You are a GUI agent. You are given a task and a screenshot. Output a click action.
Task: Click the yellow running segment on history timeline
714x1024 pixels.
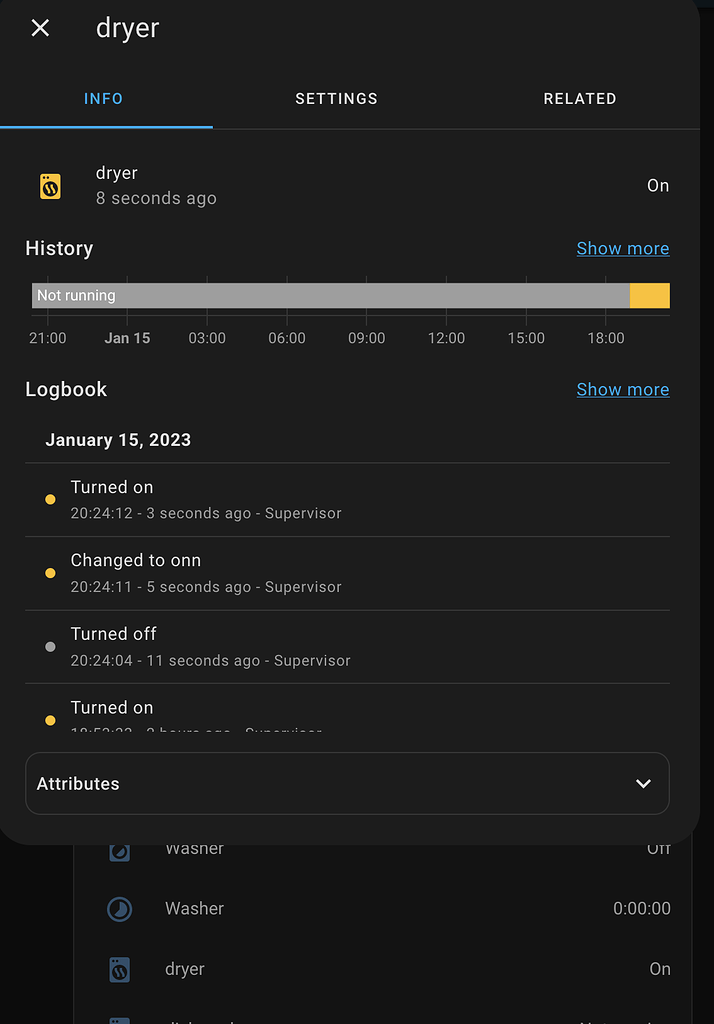650,296
